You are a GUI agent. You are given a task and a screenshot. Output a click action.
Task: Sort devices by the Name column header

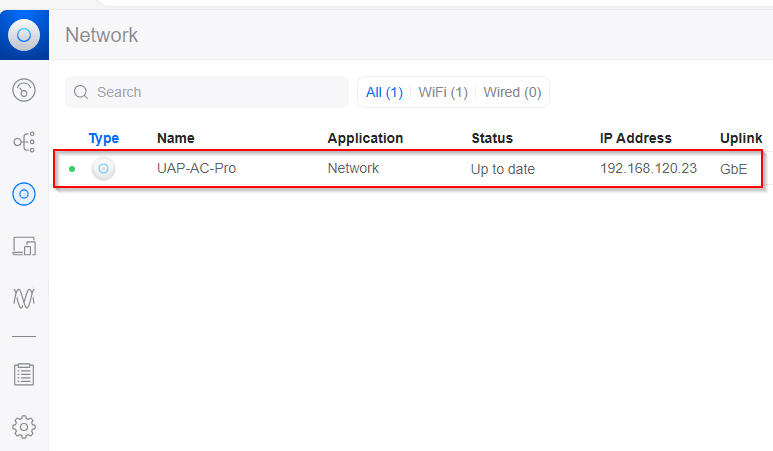176,138
